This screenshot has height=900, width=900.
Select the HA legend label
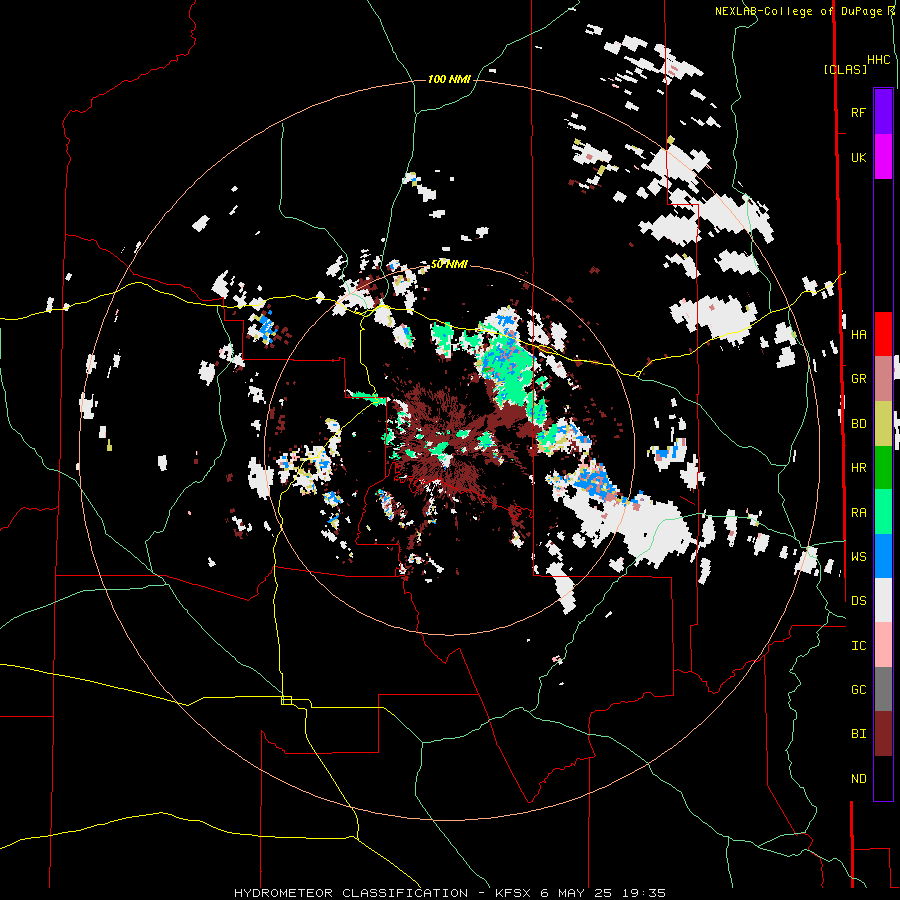click(x=858, y=335)
